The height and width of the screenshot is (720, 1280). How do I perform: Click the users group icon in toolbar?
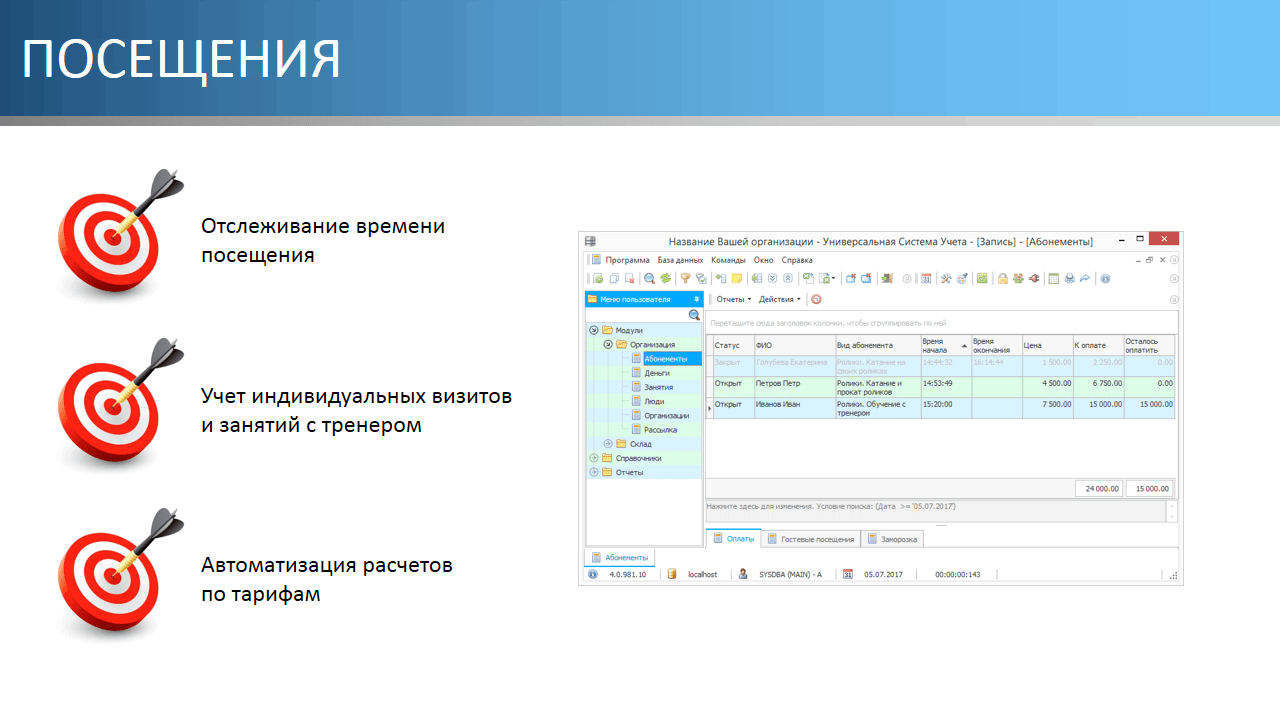pos(1019,278)
